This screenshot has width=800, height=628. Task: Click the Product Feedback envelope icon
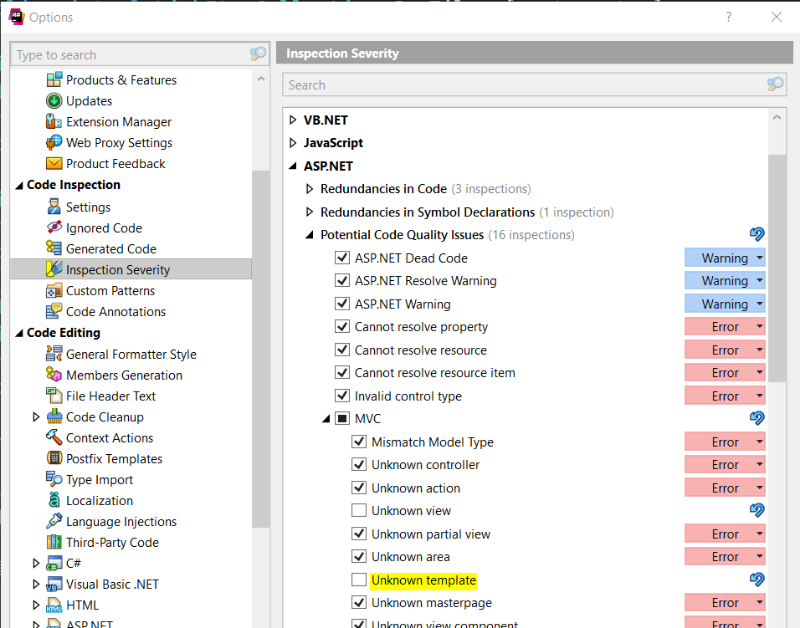pos(55,164)
